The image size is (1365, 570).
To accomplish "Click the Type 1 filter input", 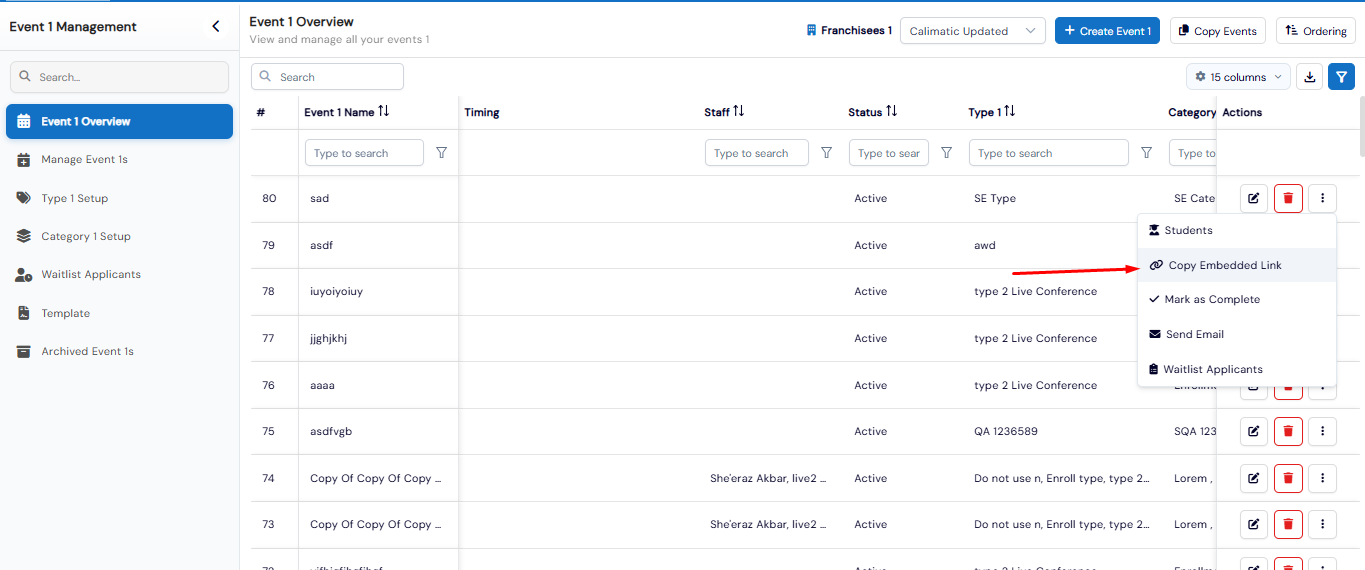I will [1049, 153].
